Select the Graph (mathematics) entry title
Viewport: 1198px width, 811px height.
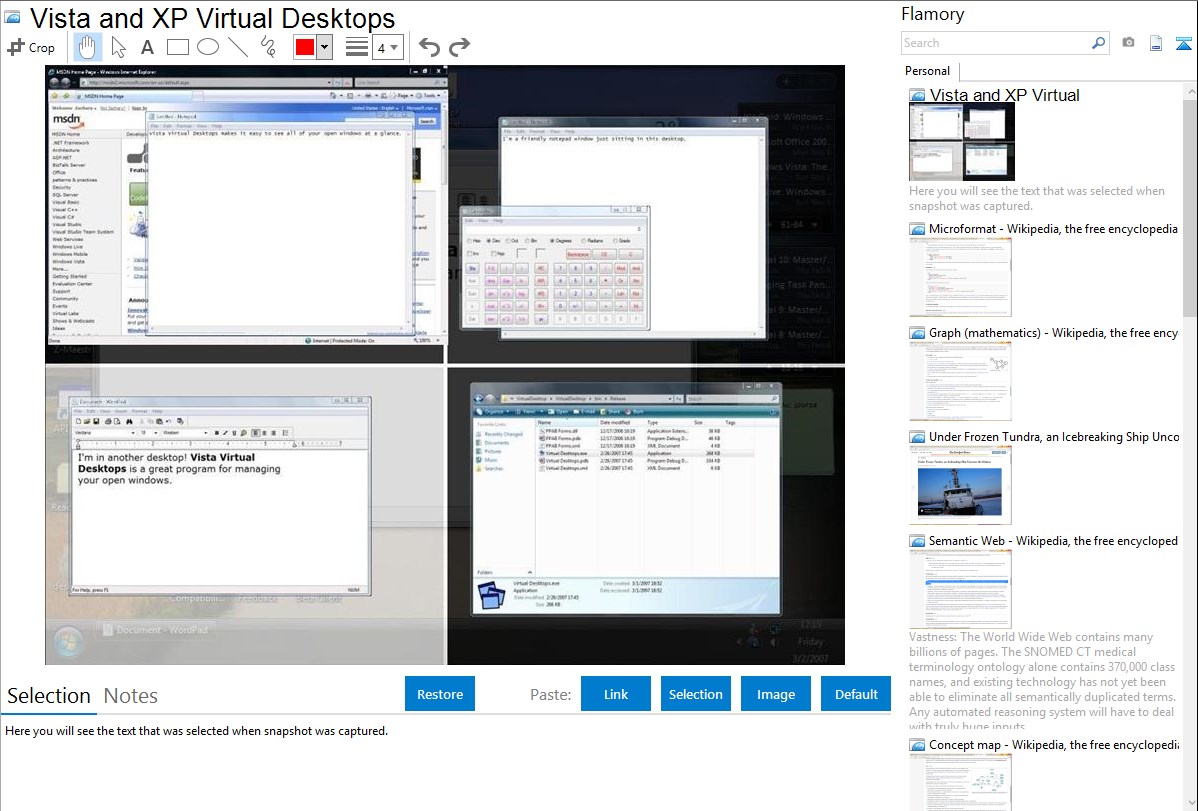pos(1053,333)
